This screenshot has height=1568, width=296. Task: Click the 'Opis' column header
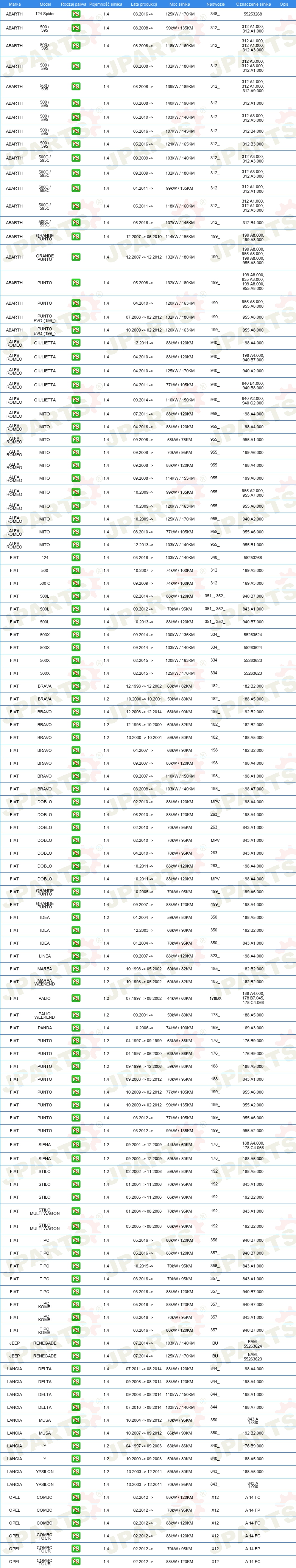(284, 4)
